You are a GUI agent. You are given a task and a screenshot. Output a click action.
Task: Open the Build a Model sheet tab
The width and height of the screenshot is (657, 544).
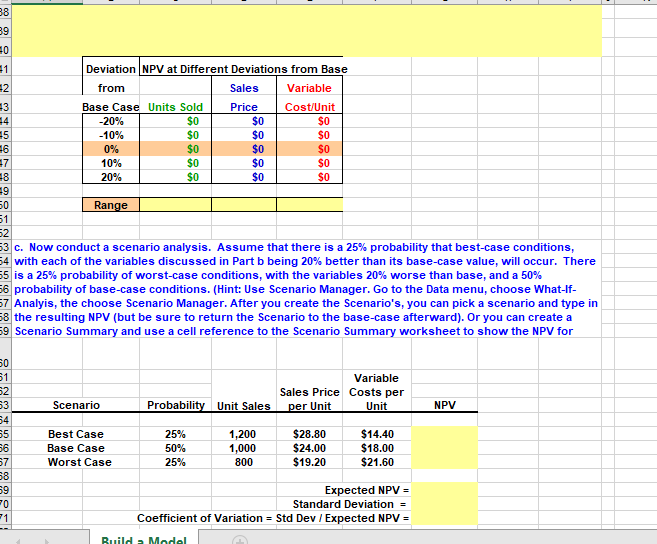(x=144, y=539)
